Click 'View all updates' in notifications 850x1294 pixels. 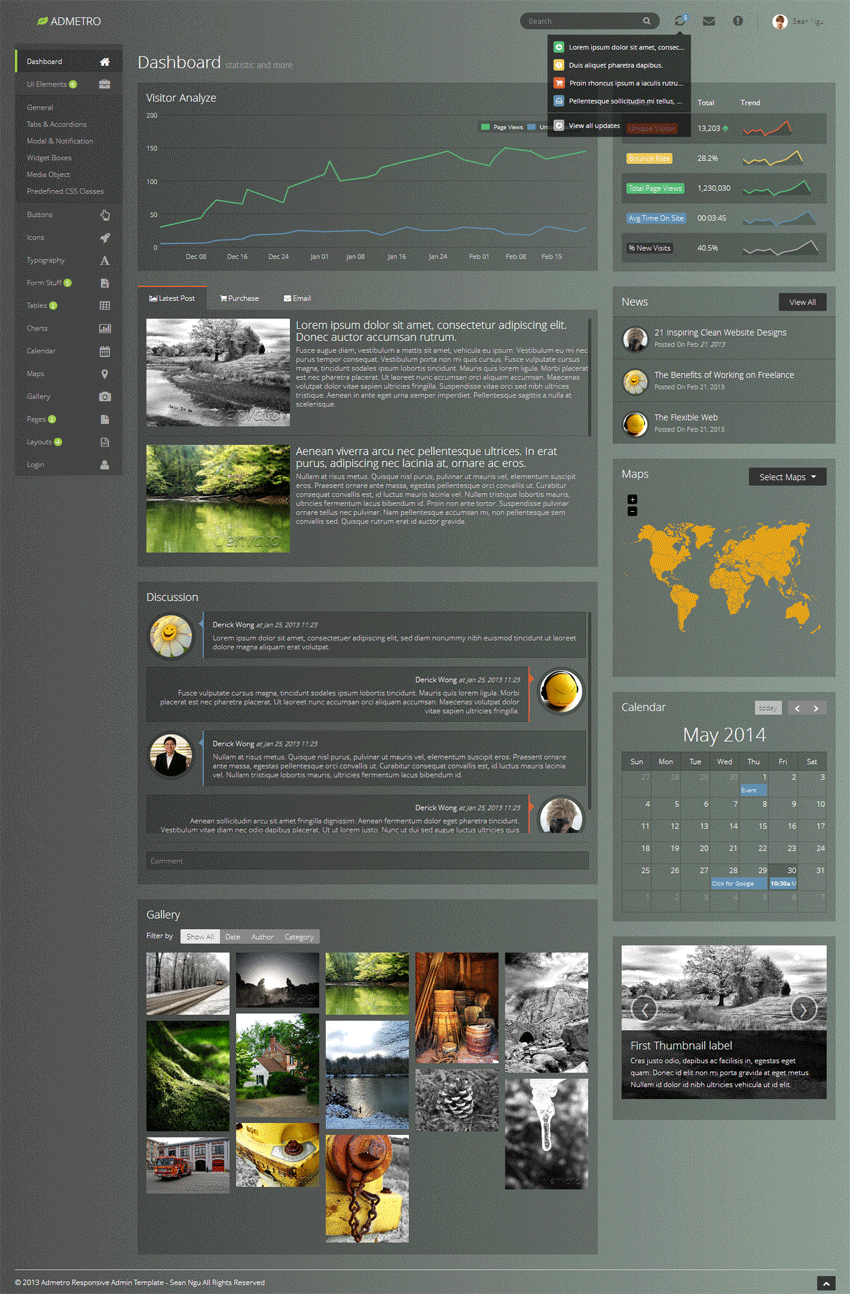(593, 126)
